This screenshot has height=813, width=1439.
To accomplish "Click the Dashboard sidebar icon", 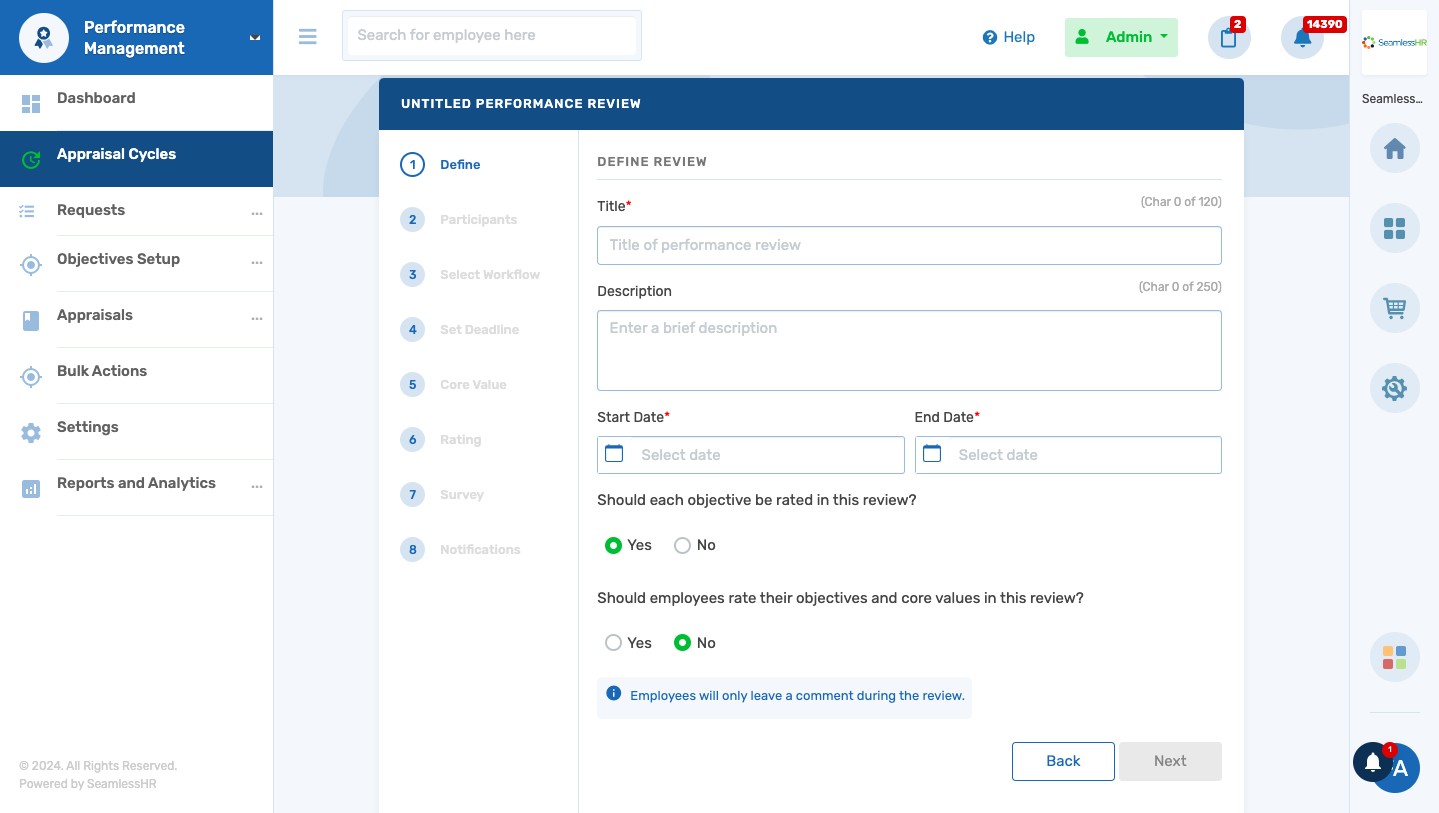I will coord(31,103).
